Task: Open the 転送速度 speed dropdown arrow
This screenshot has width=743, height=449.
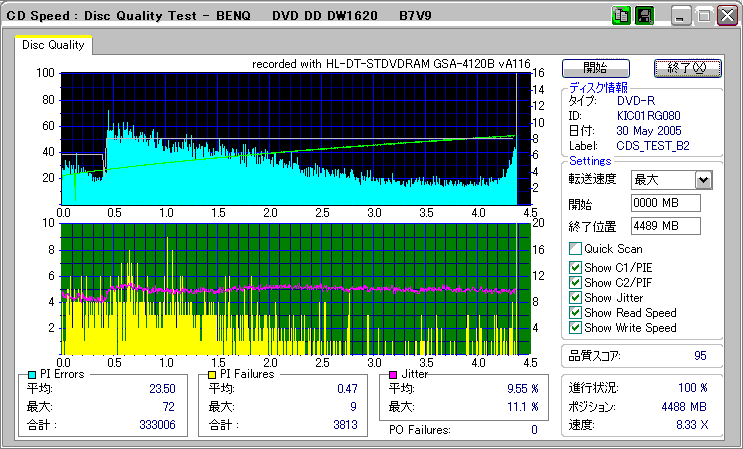Action: click(x=703, y=180)
